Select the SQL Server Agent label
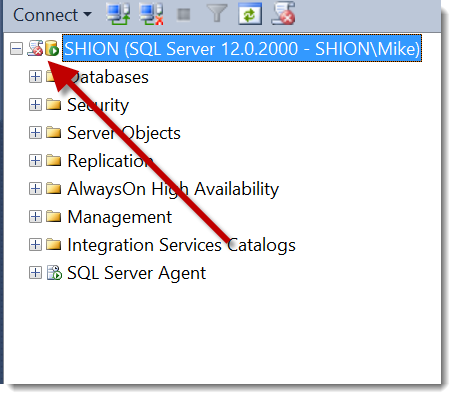The height and width of the screenshot is (410, 475). (x=136, y=273)
